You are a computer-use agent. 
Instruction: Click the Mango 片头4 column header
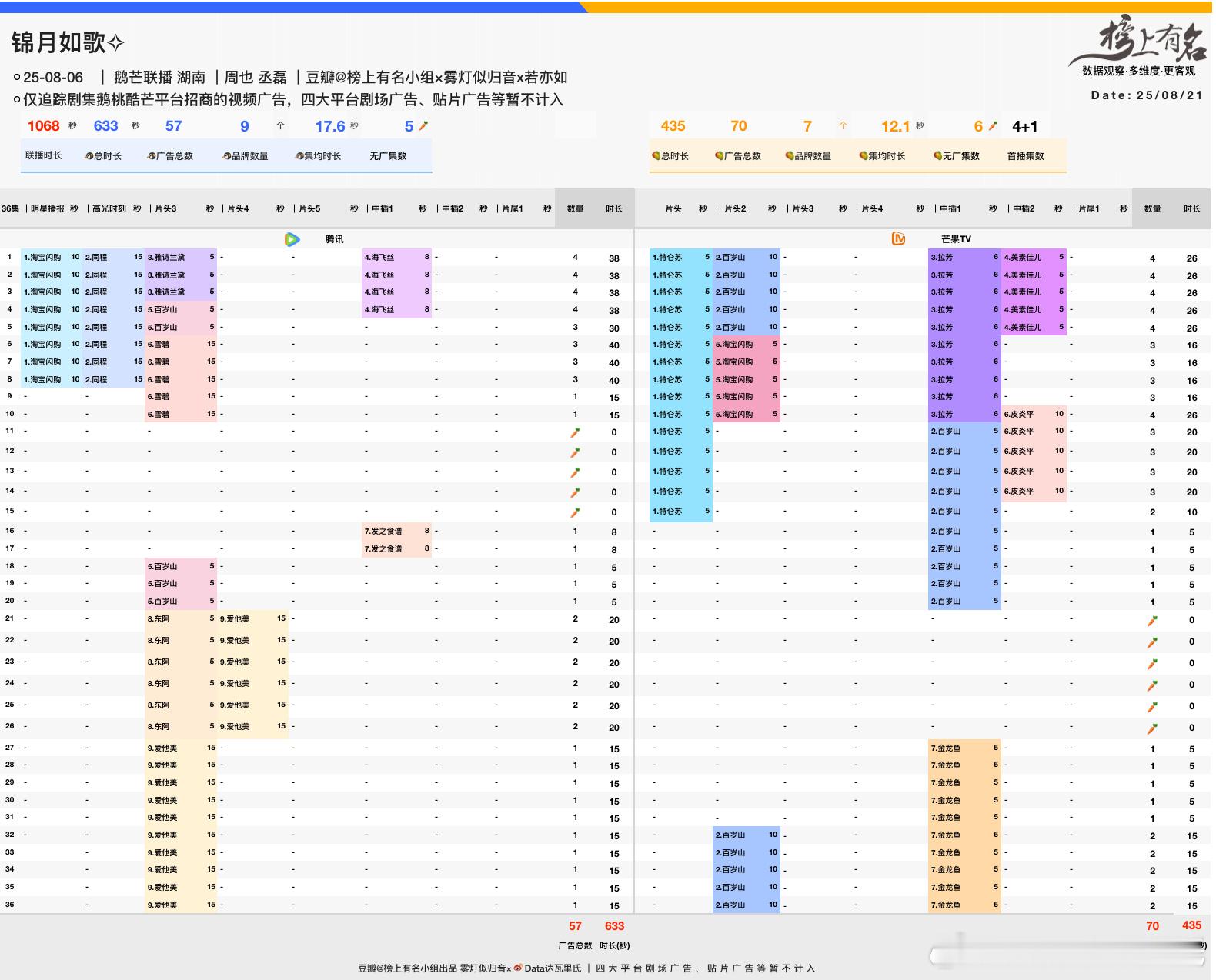pos(872,208)
